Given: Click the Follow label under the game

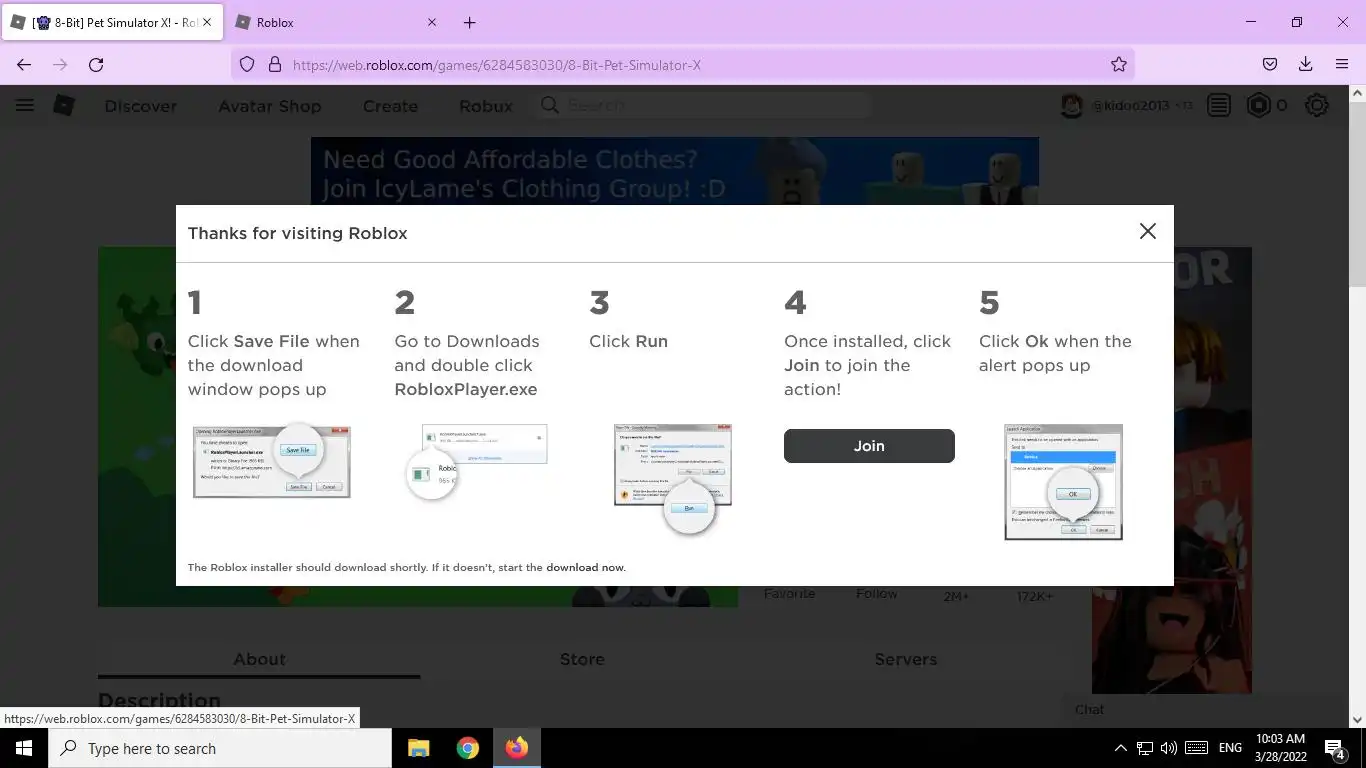Looking at the screenshot, I should (877, 594).
